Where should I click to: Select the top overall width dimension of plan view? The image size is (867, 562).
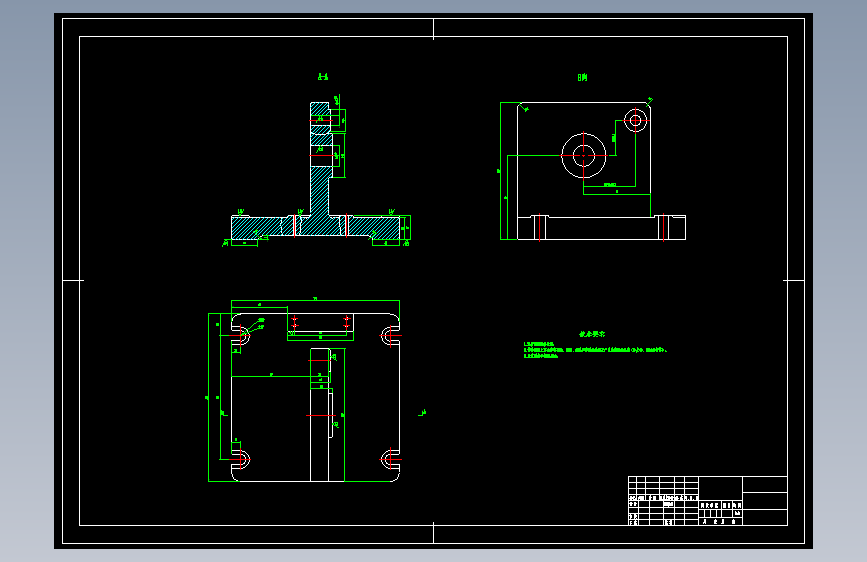(x=315, y=301)
